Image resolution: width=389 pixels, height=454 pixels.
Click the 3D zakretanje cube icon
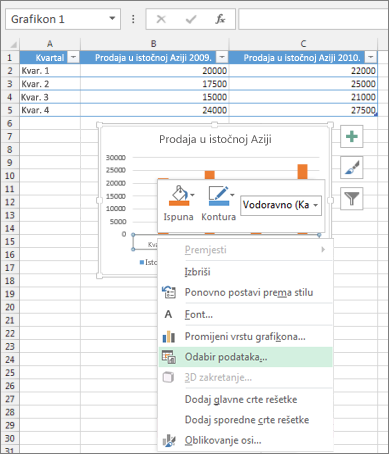pos(169,377)
